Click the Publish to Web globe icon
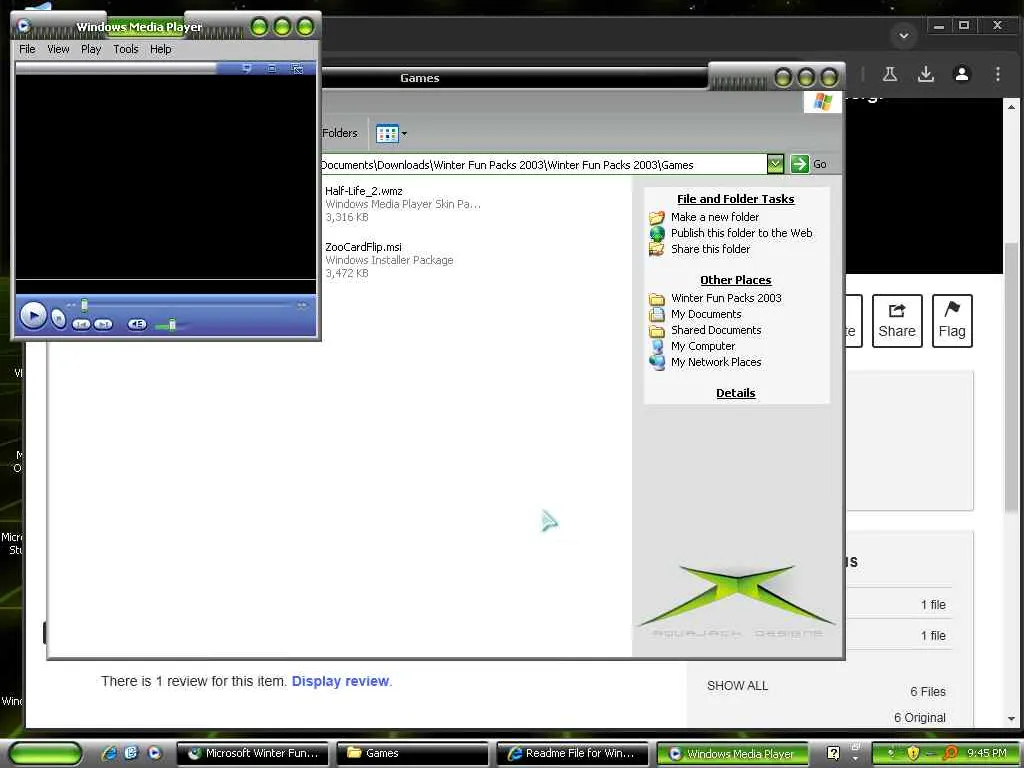1024x768 pixels. 657,233
